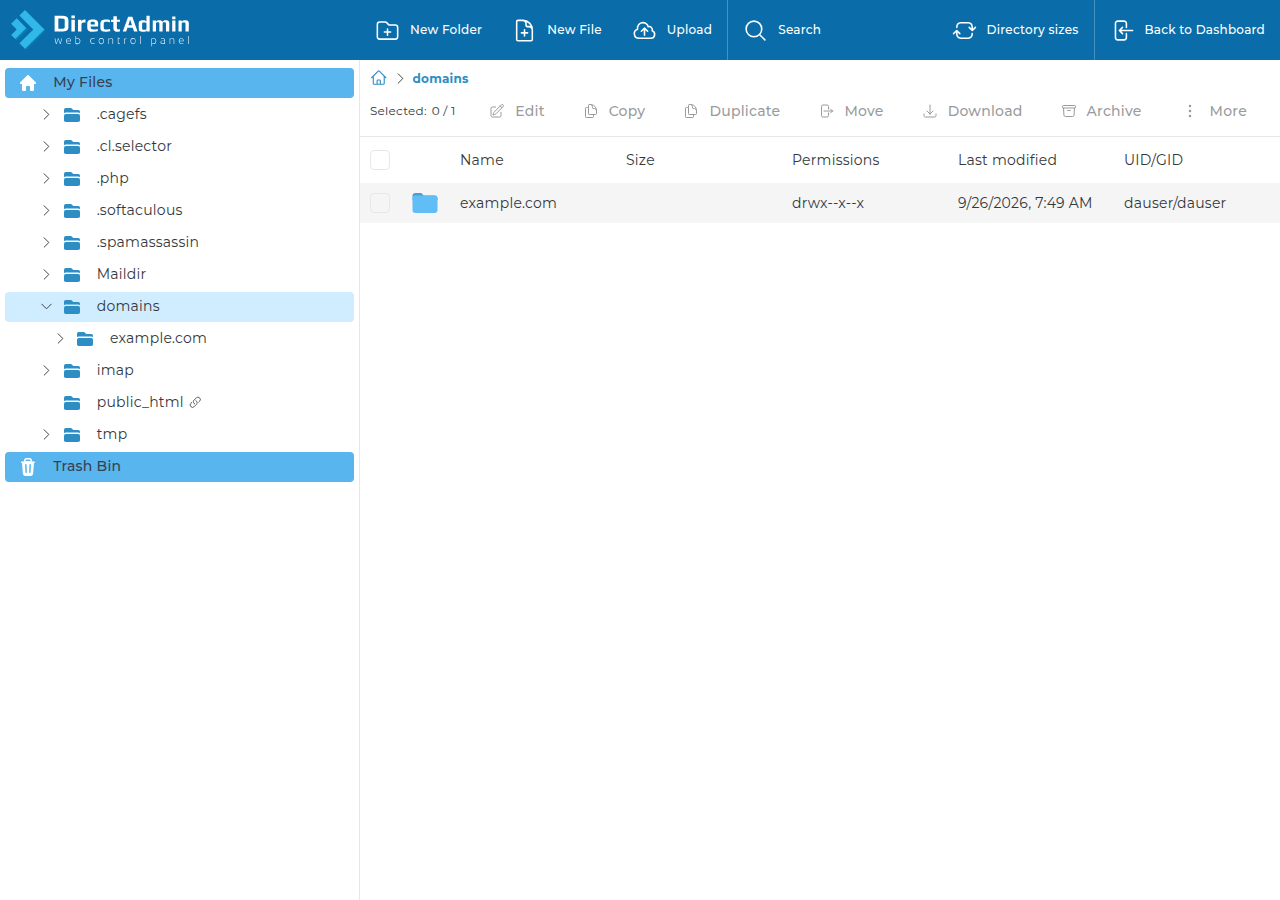Open Search via magnifier icon
1280x900 pixels.
click(x=755, y=30)
